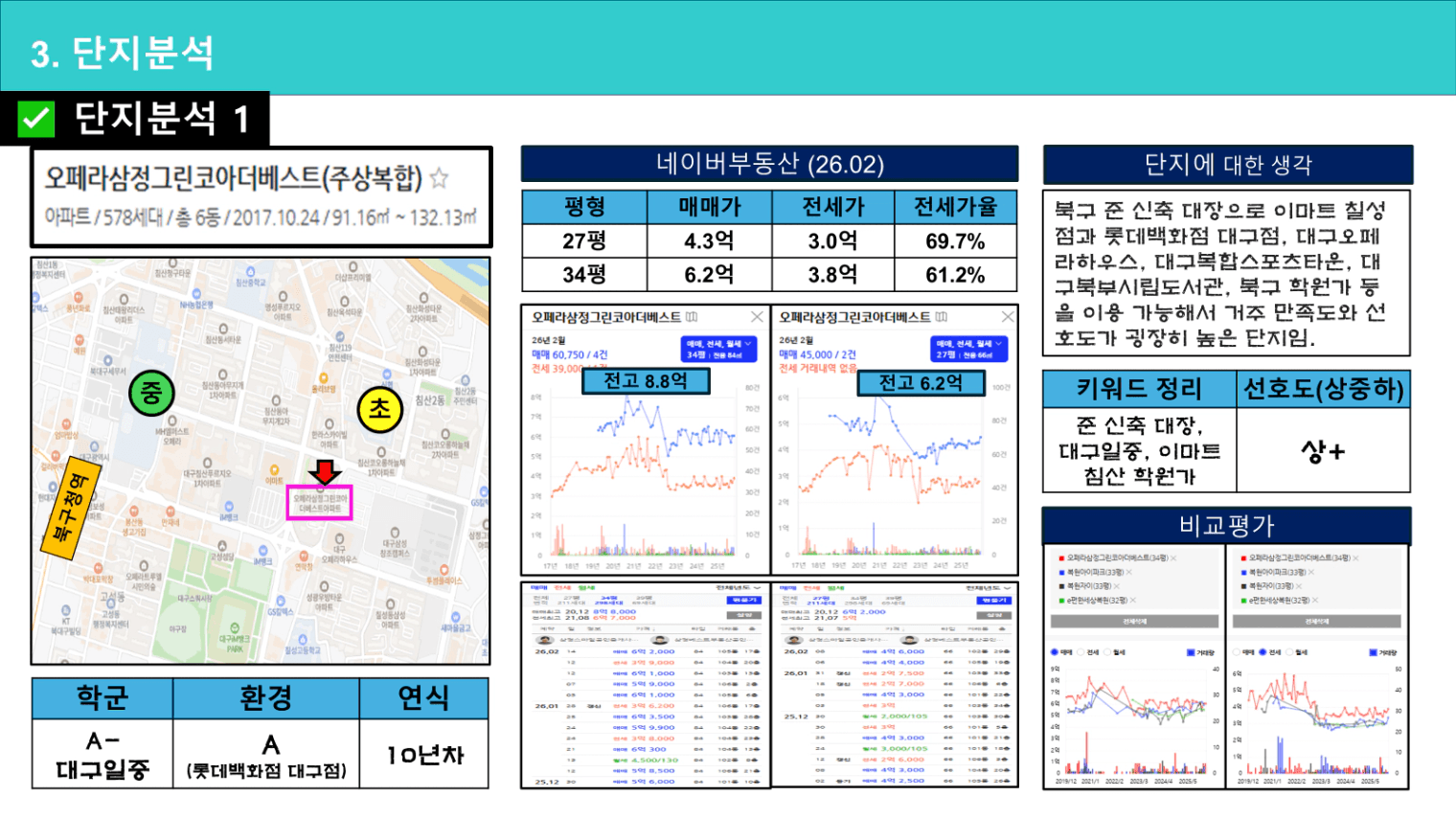The height and width of the screenshot is (819, 1456).
Task: Click the 북구청역 station label on the map
Action: coord(69,508)
